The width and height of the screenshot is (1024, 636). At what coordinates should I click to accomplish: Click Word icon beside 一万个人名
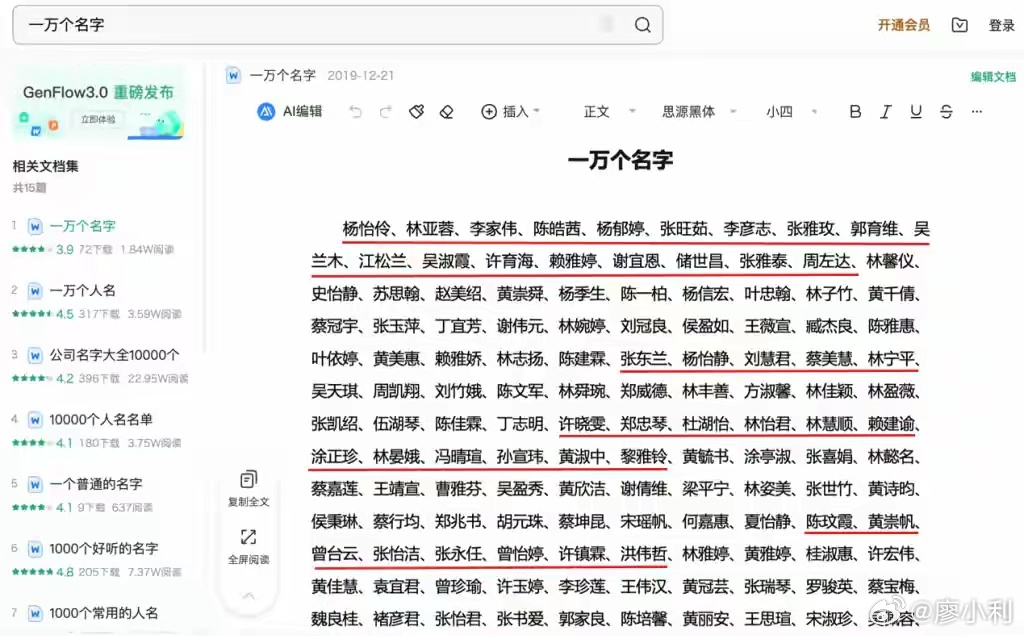pyautogui.click(x=35, y=291)
